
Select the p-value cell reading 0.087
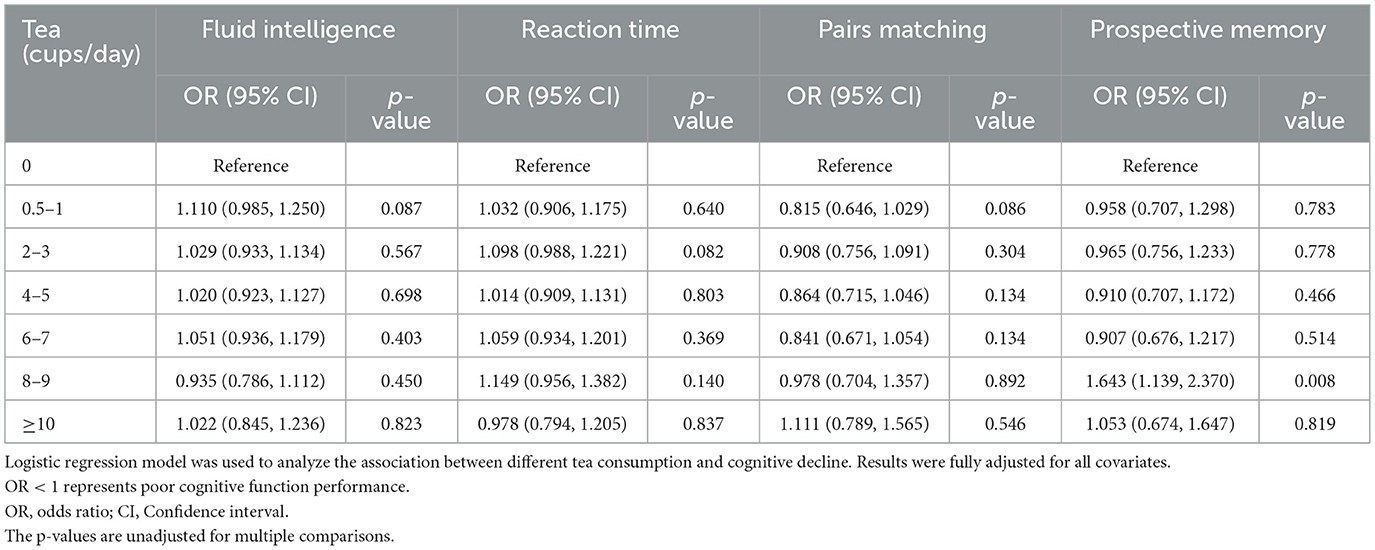point(402,211)
